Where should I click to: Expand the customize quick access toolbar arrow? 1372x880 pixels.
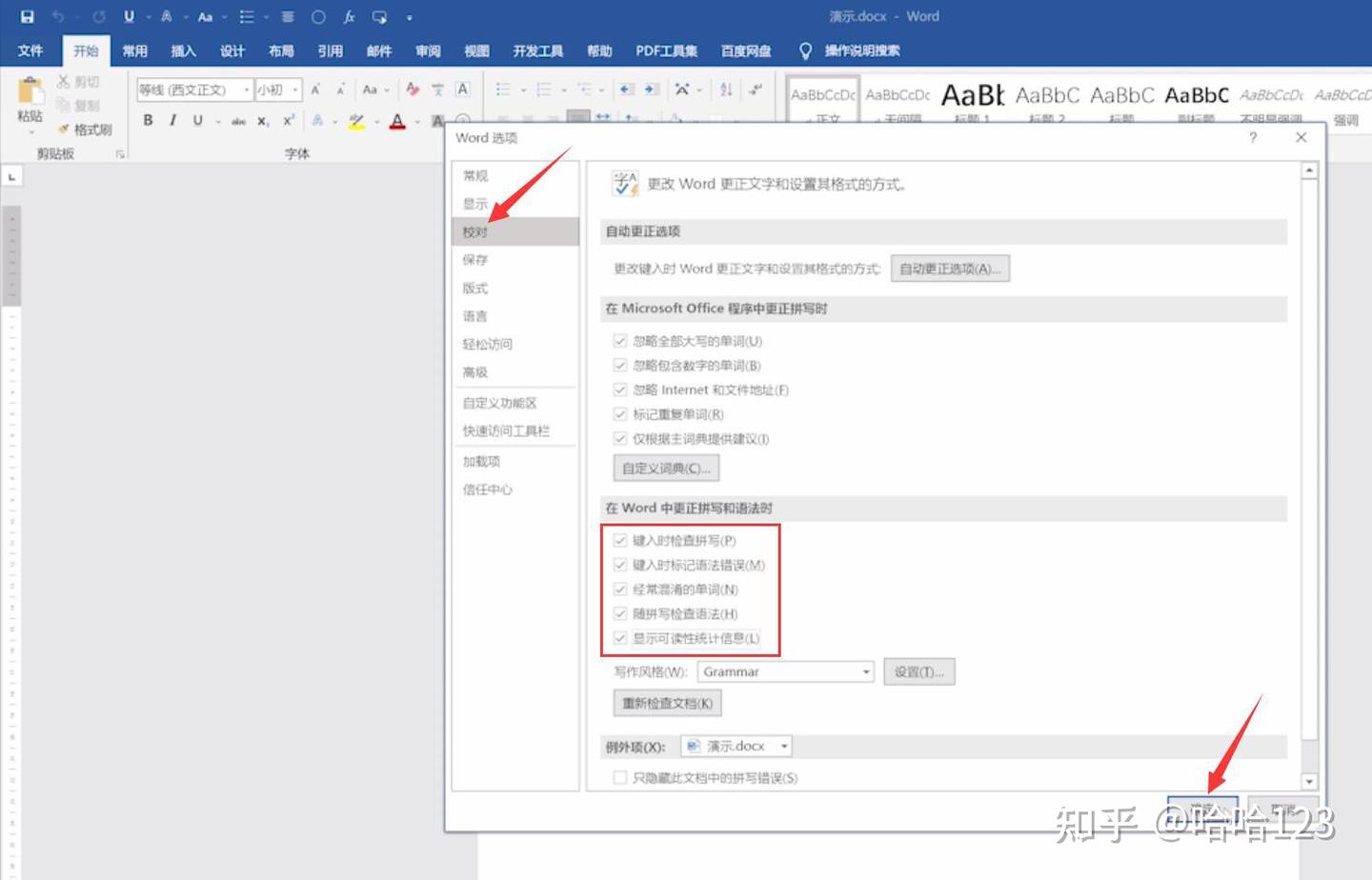click(410, 17)
